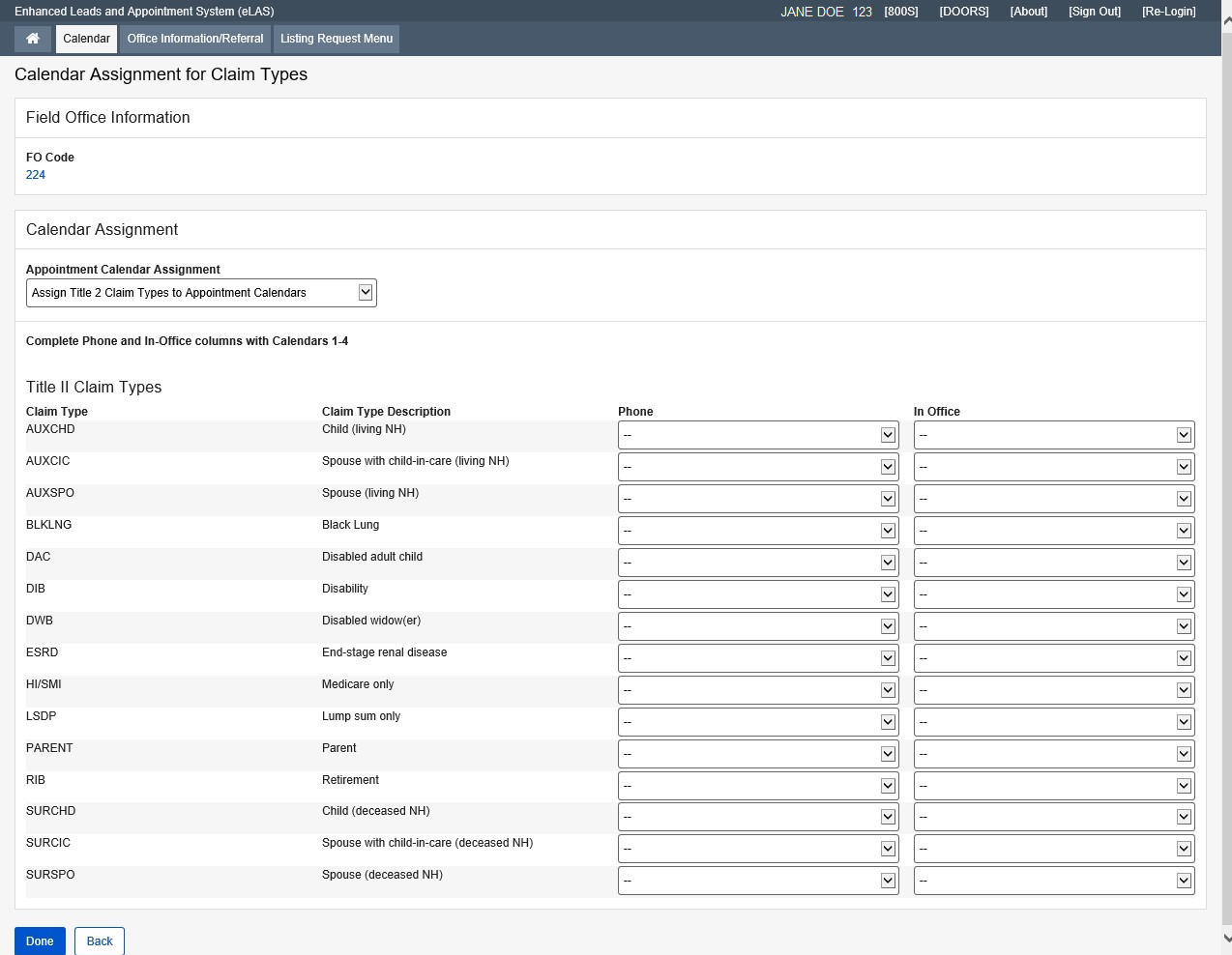Click the [Sign Out] link
This screenshot has height=955, width=1232.
[1094, 12]
